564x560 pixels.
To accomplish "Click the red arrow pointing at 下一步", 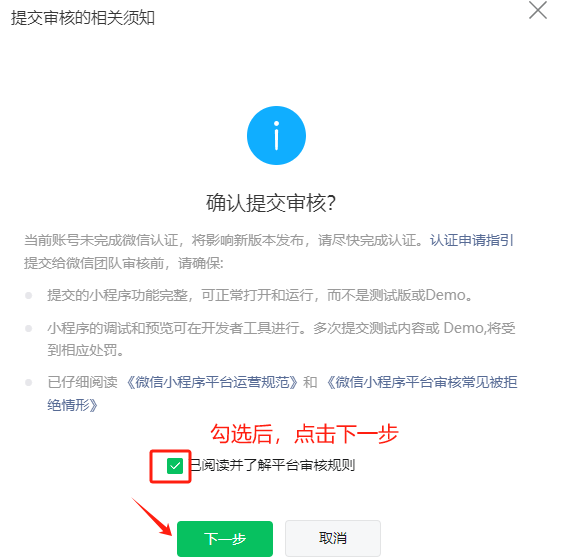I will 151,516.
